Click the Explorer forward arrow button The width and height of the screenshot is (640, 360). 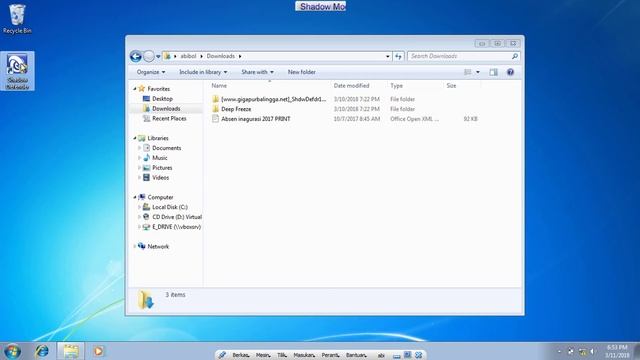149,56
